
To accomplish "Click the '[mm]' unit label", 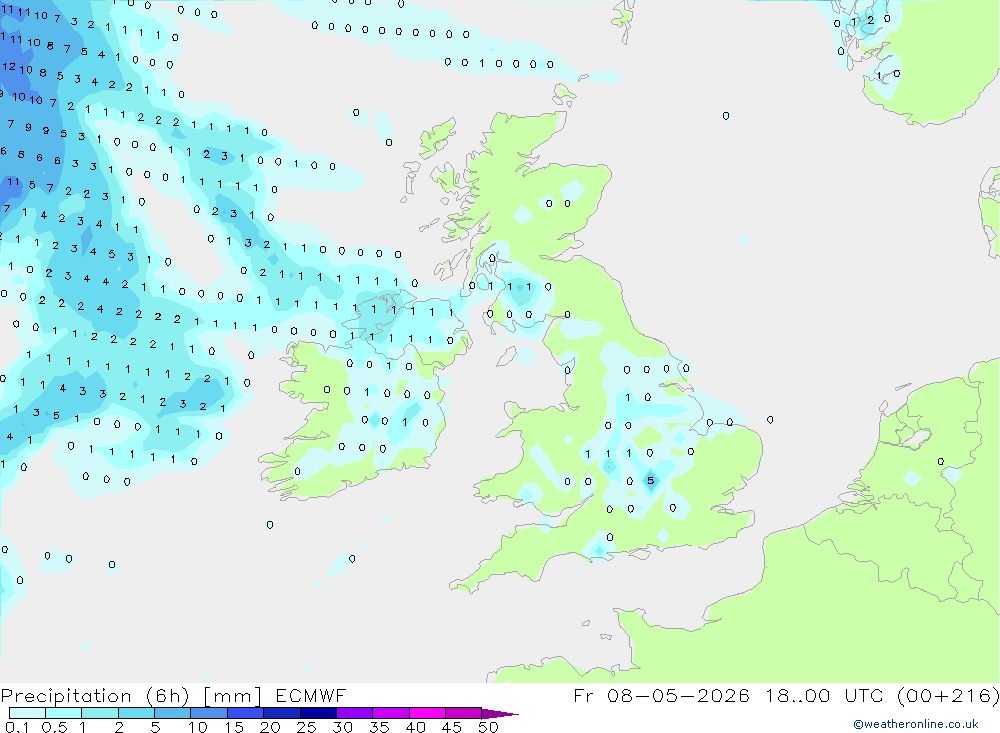I will coord(232,696).
